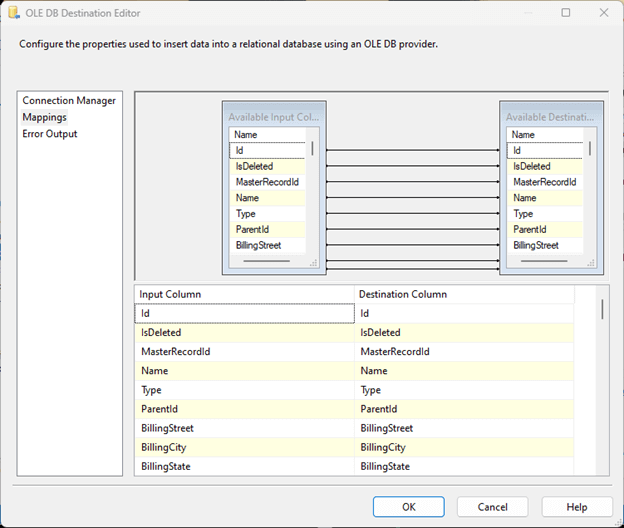Select IsDeleted in Available Input Columns box
624x528 pixels.
click(x=267, y=166)
